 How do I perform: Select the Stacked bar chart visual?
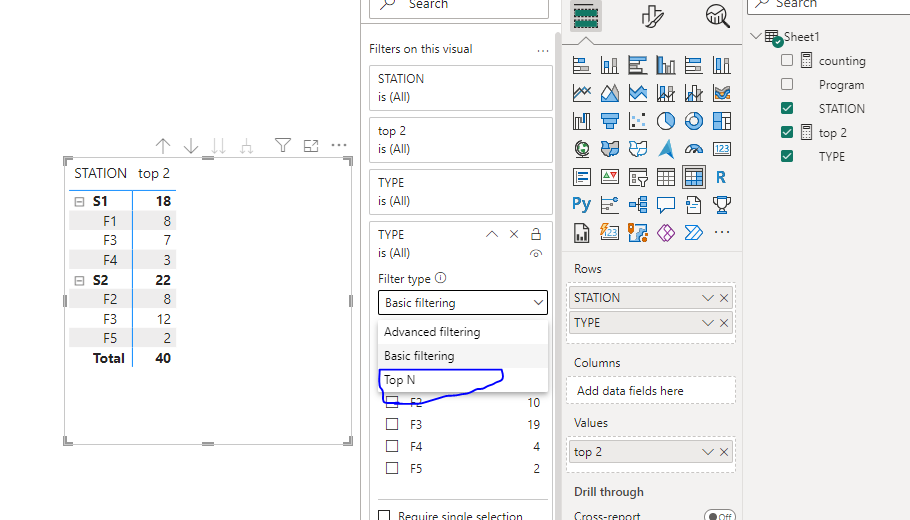tap(582, 65)
